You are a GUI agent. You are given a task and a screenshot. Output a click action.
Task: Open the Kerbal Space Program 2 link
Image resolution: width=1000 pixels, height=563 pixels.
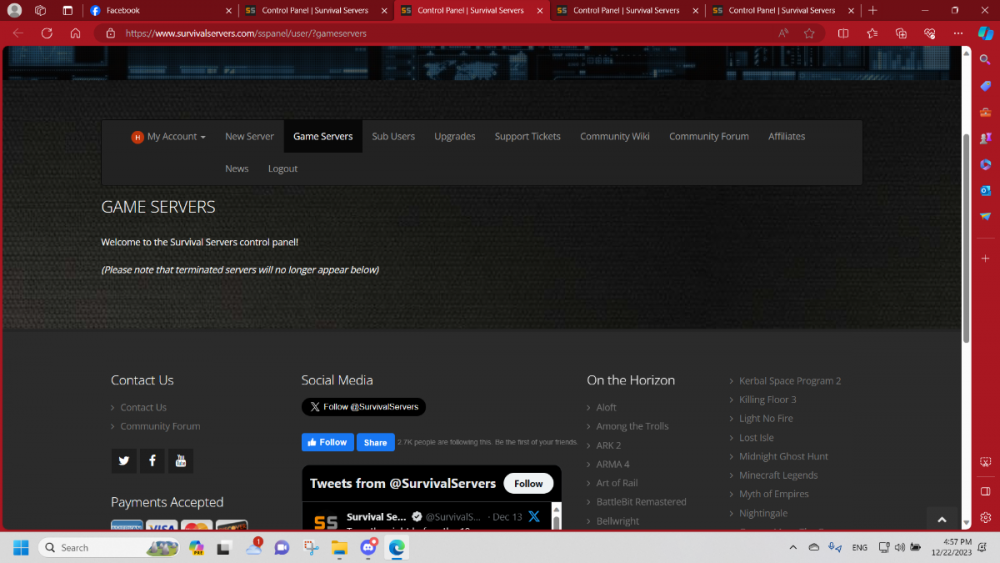pyautogui.click(x=790, y=381)
